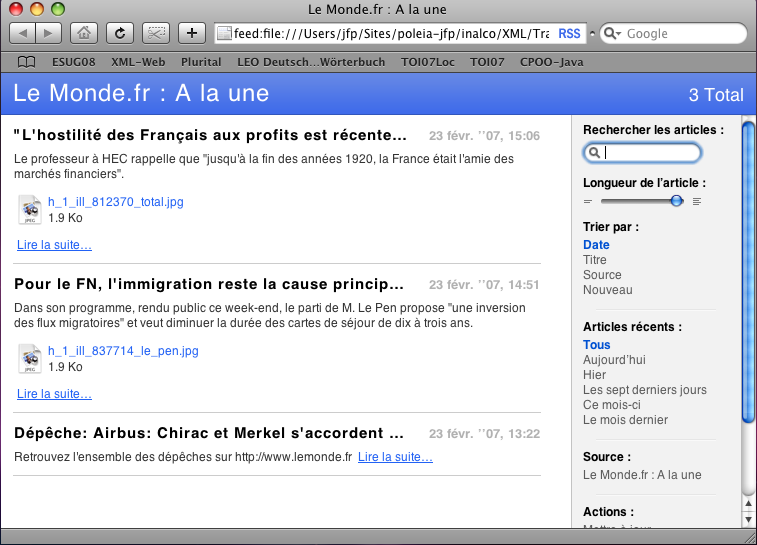The width and height of the screenshot is (757, 545).
Task: Open the TOI07Loc bookmark
Action: point(428,62)
